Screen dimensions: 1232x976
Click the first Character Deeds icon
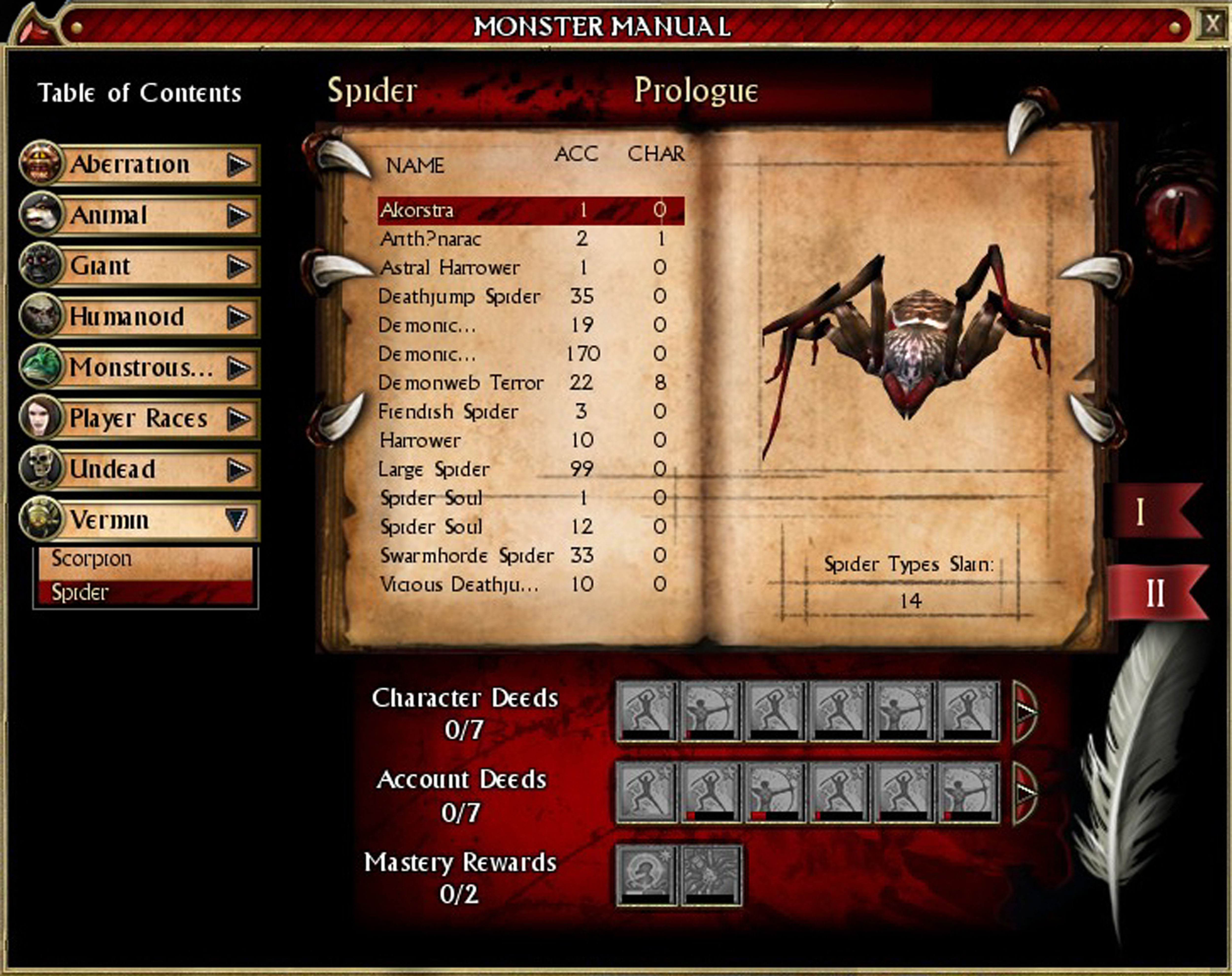tap(646, 711)
